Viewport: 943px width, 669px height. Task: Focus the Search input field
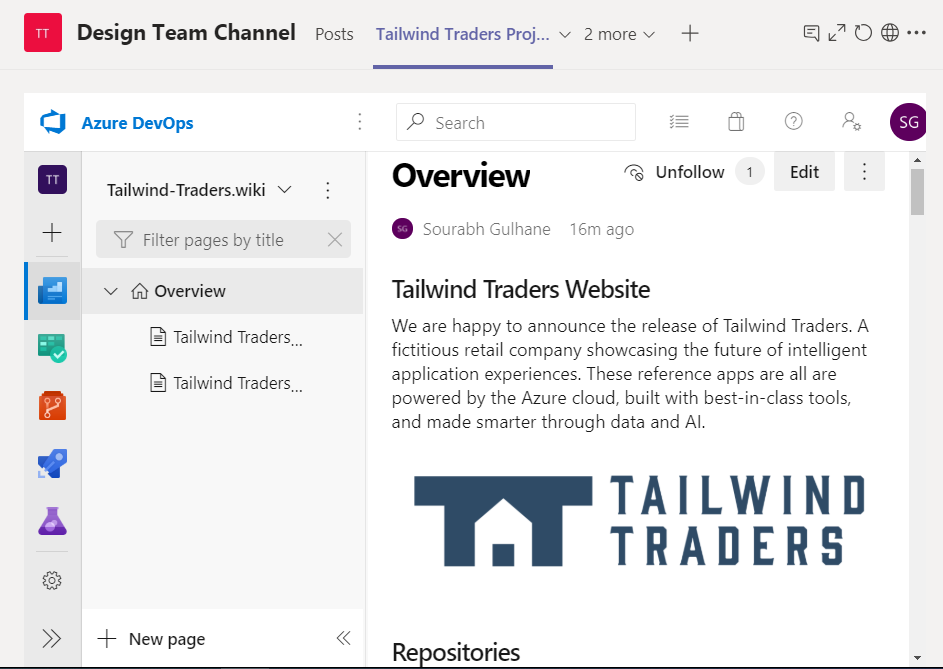[x=516, y=122]
